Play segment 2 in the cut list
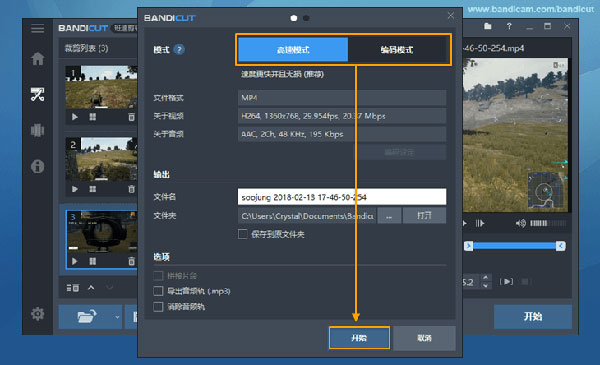 point(75,189)
